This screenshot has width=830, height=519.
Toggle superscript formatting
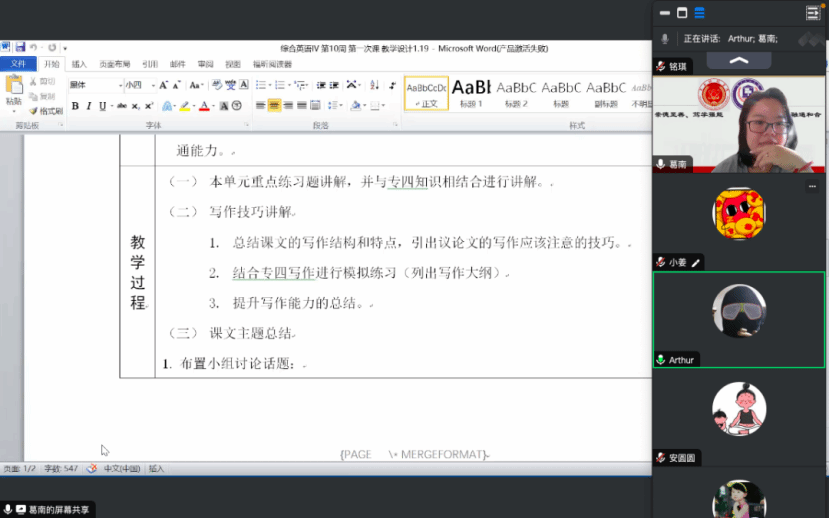point(149,106)
